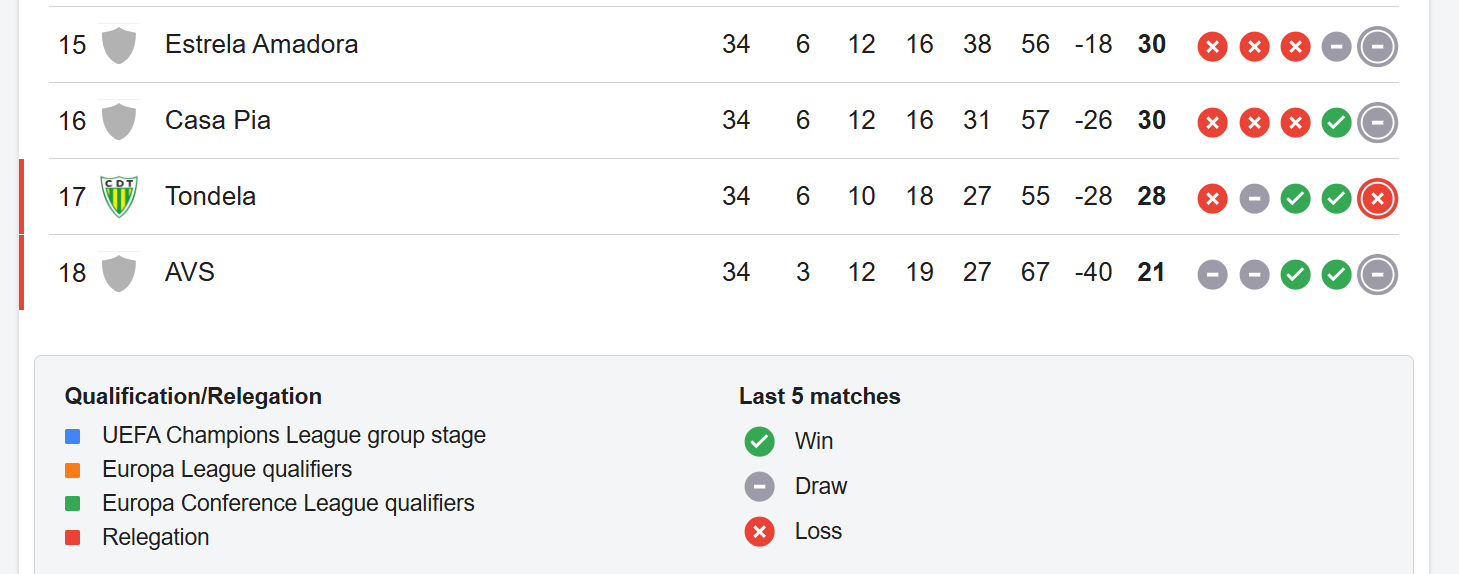Click the Loss icon in the legend
The image size is (1459, 574).
point(760,531)
